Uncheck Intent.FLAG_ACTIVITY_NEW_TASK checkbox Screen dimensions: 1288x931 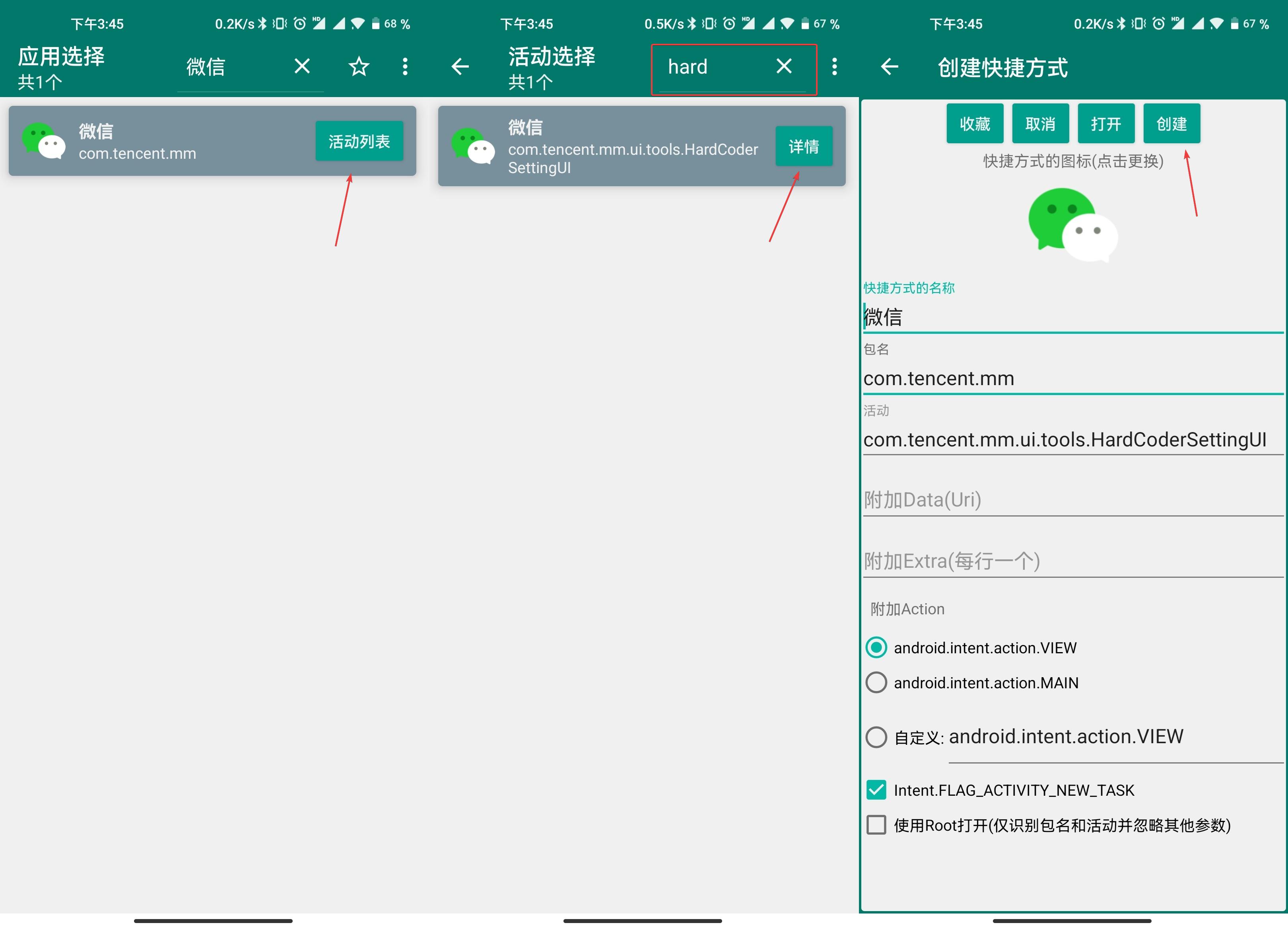(x=876, y=790)
